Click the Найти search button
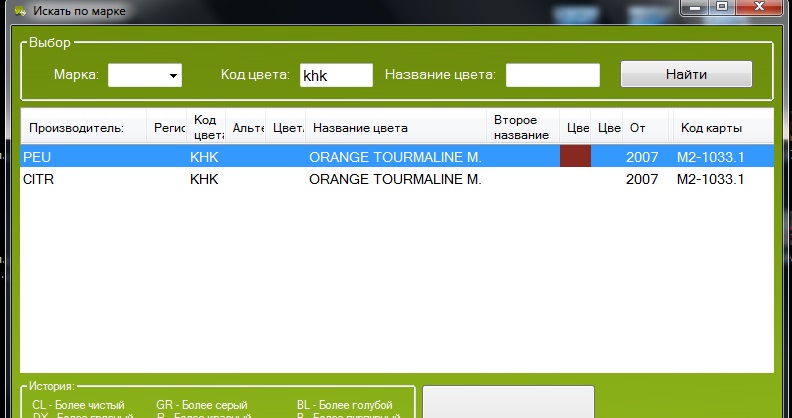The image size is (792, 418). click(686, 74)
